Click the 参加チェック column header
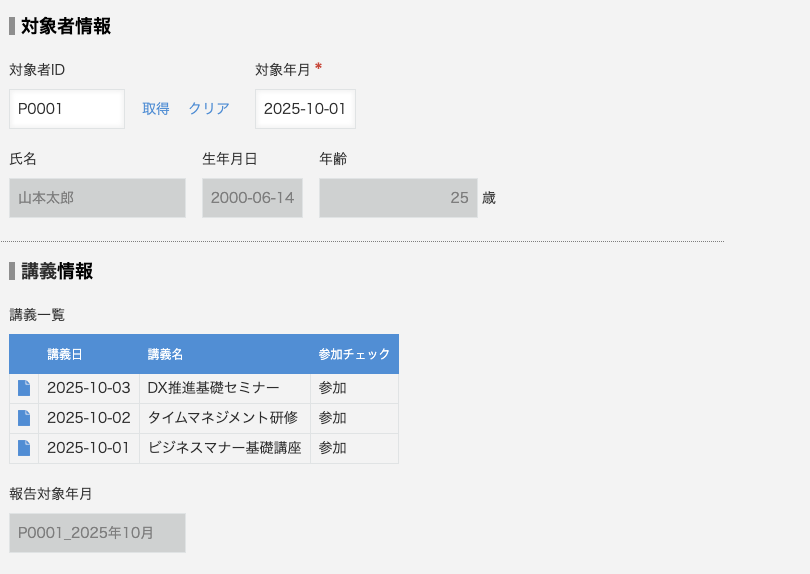This screenshot has height=574, width=810. click(x=354, y=354)
